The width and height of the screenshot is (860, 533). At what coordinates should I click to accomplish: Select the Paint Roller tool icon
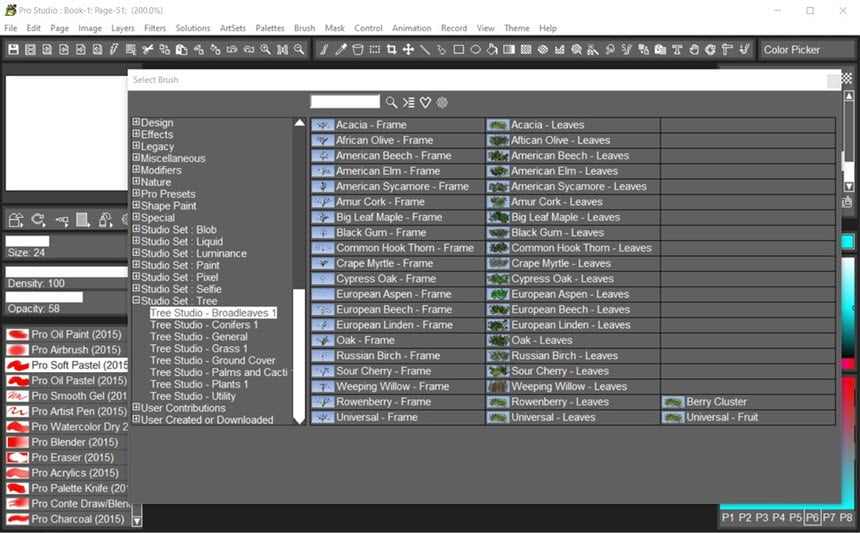(x=727, y=49)
